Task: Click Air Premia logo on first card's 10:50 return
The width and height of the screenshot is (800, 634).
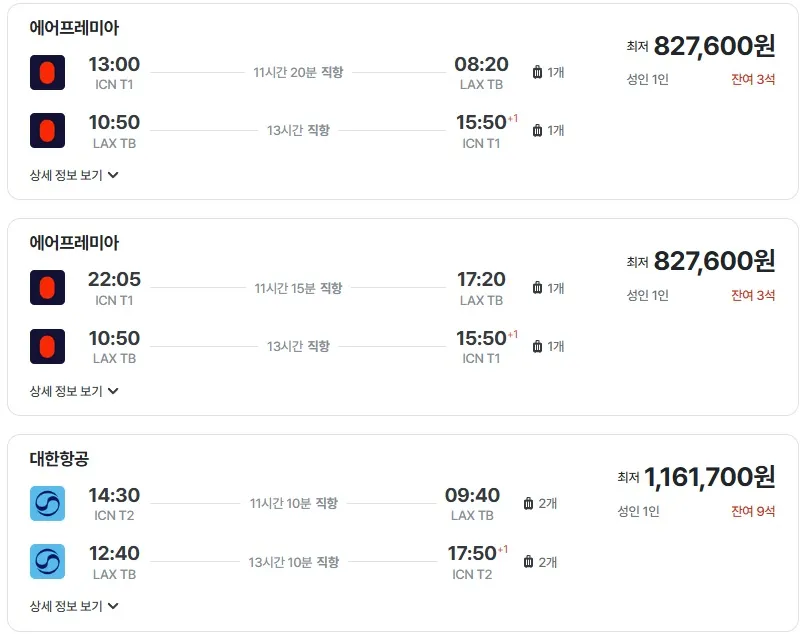Action: coord(47,131)
